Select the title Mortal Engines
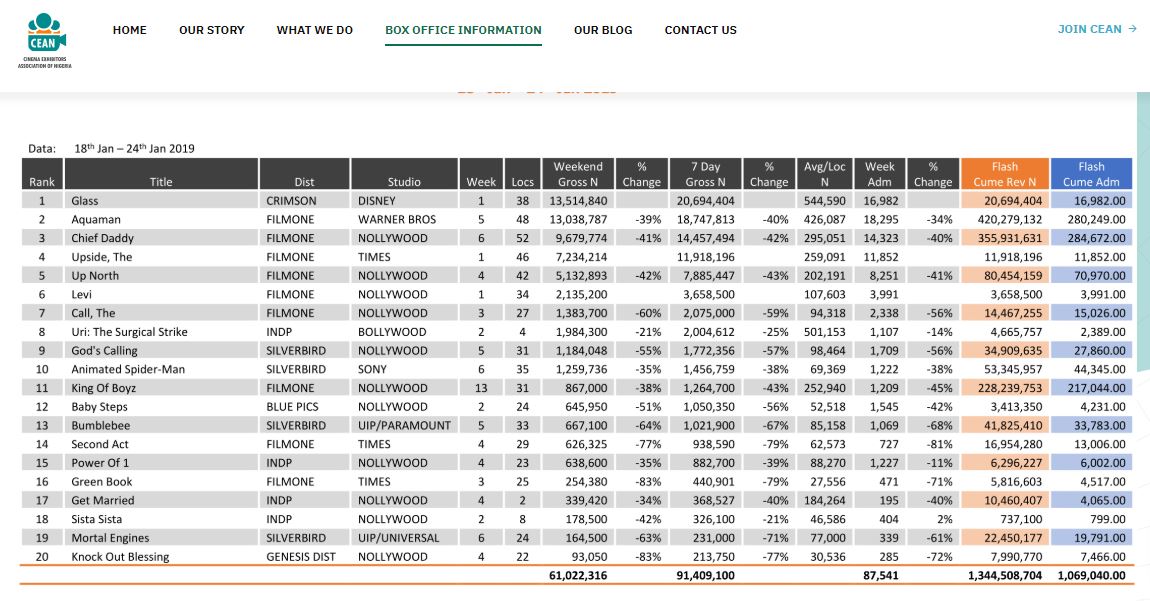The image size is (1150, 602). [x=110, y=538]
